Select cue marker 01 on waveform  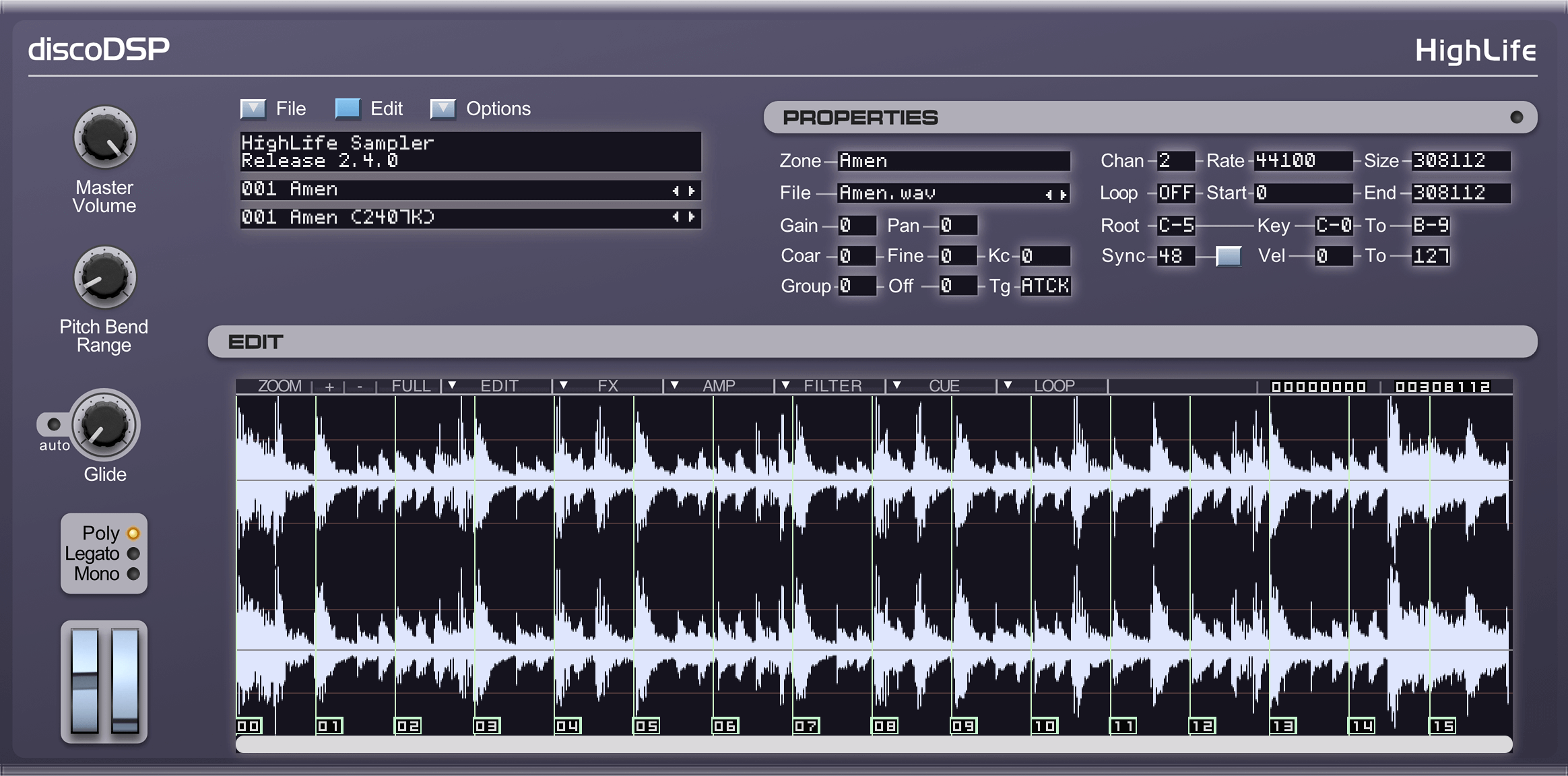coord(329,726)
